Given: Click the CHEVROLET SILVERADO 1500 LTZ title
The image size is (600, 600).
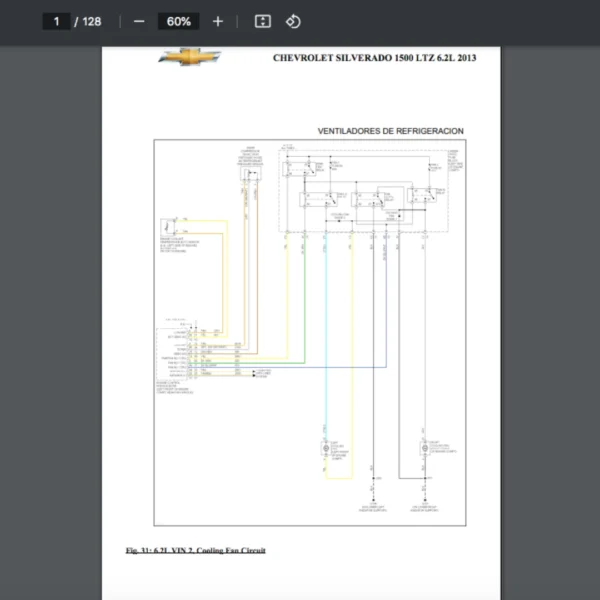Looking at the screenshot, I should tap(374, 58).
